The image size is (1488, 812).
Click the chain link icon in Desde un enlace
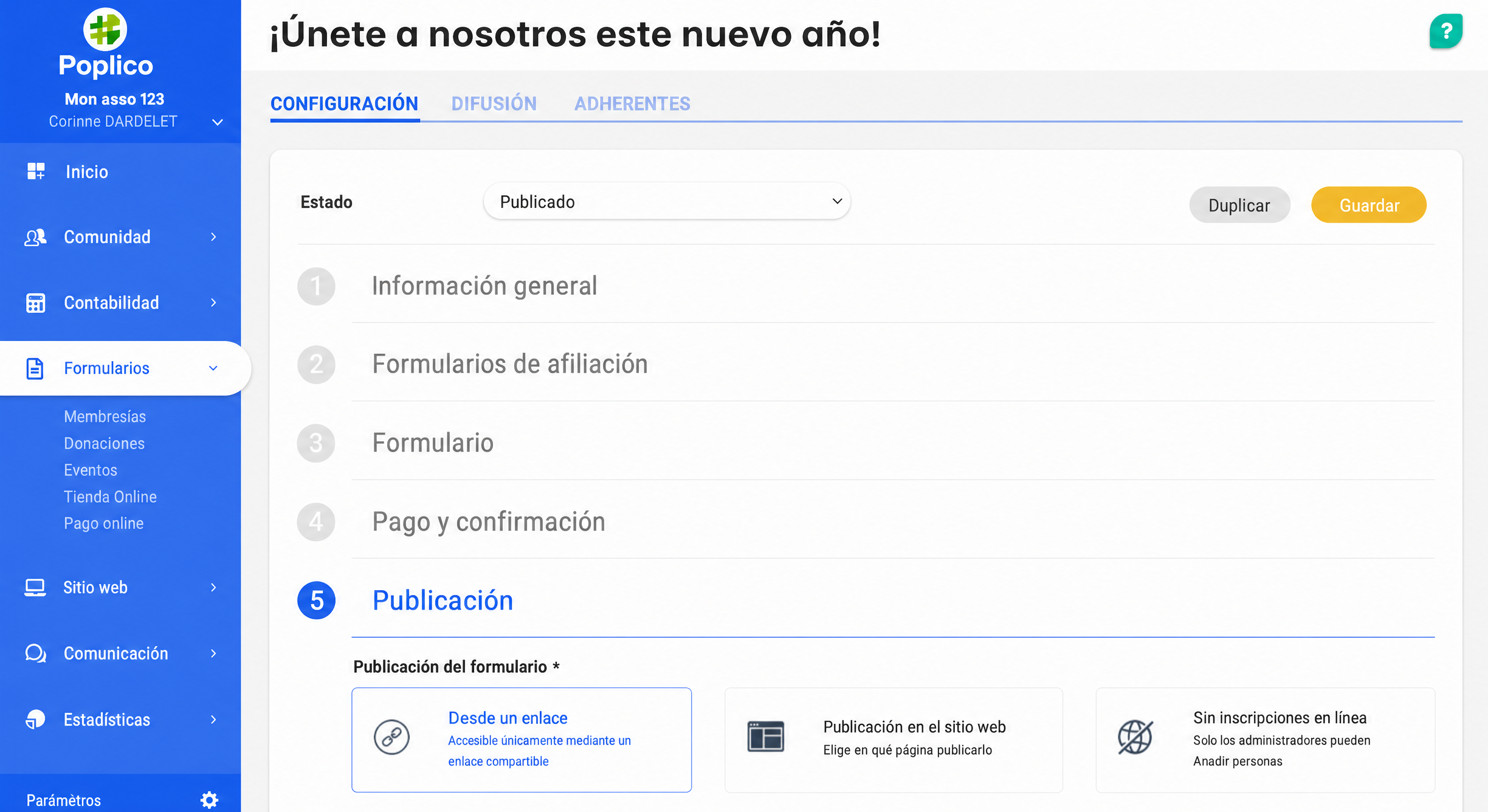pyautogui.click(x=391, y=737)
